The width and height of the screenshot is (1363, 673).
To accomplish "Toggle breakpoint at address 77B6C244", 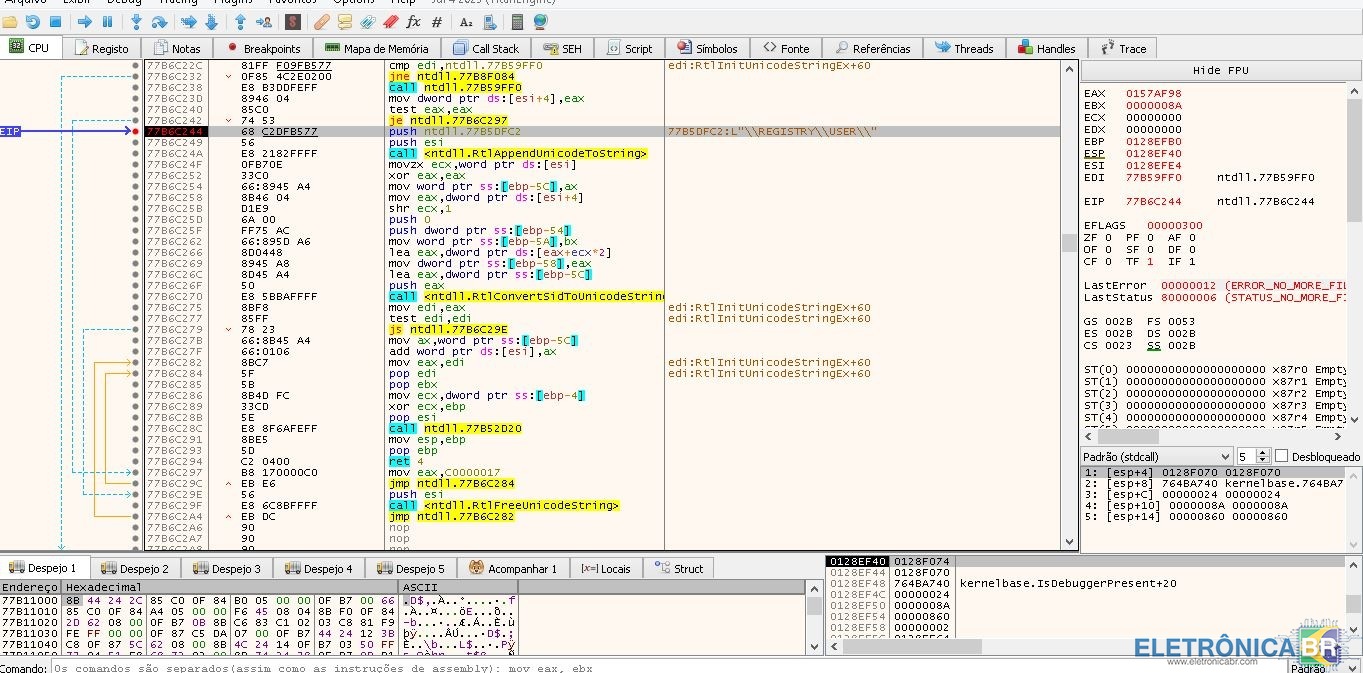I will [x=136, y=131].
